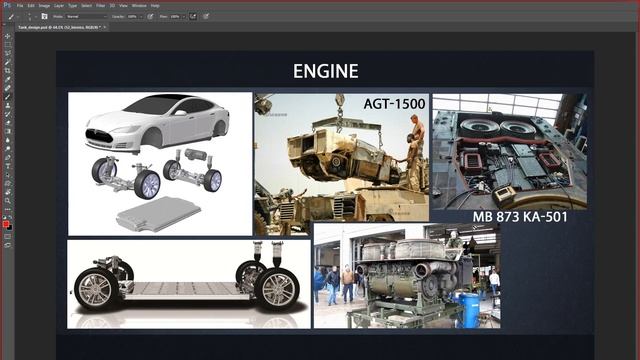
Task: Select the Brush tool in toolbox
Action: pos(7,97)
